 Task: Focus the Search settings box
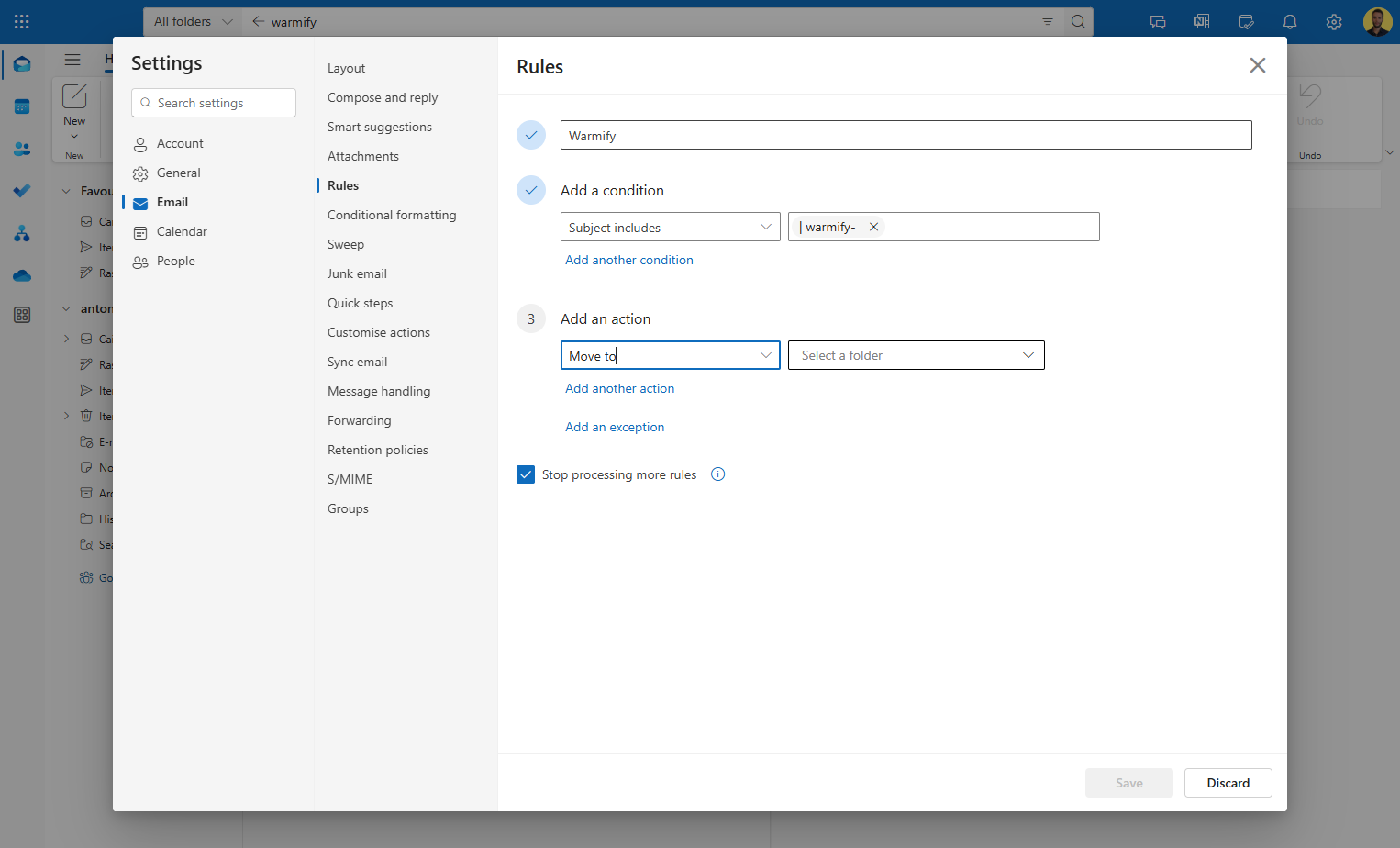(214, 103)
